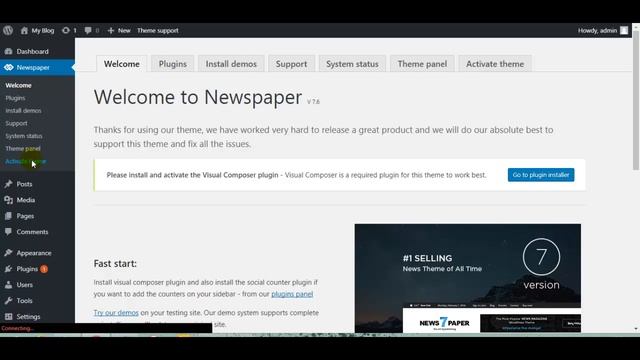Open Pages menu label
The image size is (640, 360).
pos(25,216)
